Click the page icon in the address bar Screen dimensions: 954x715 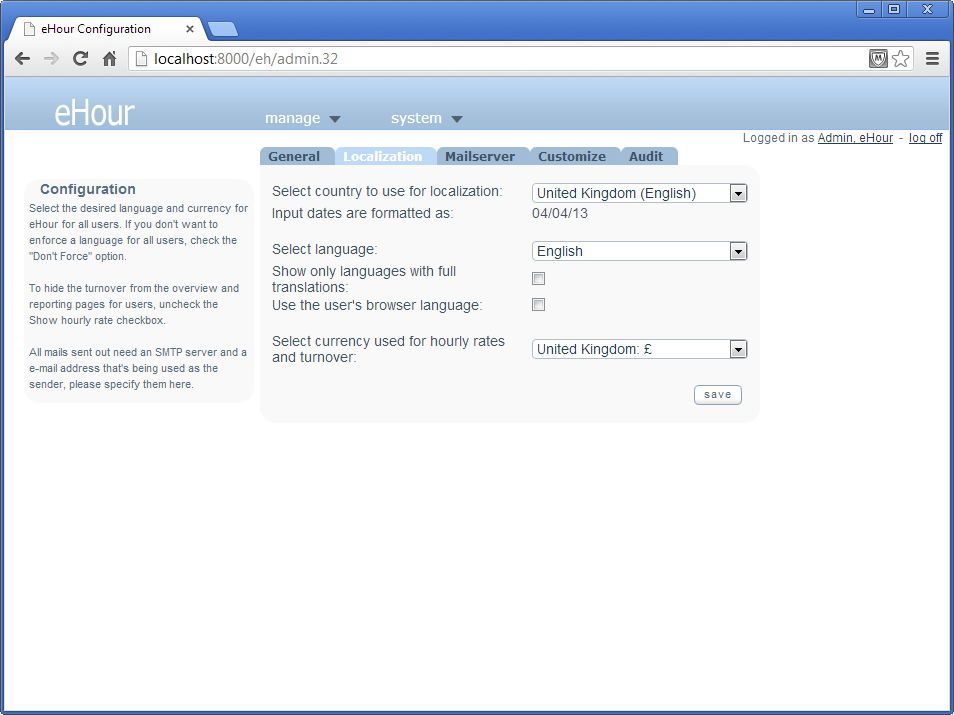click(x=141, y=58)
